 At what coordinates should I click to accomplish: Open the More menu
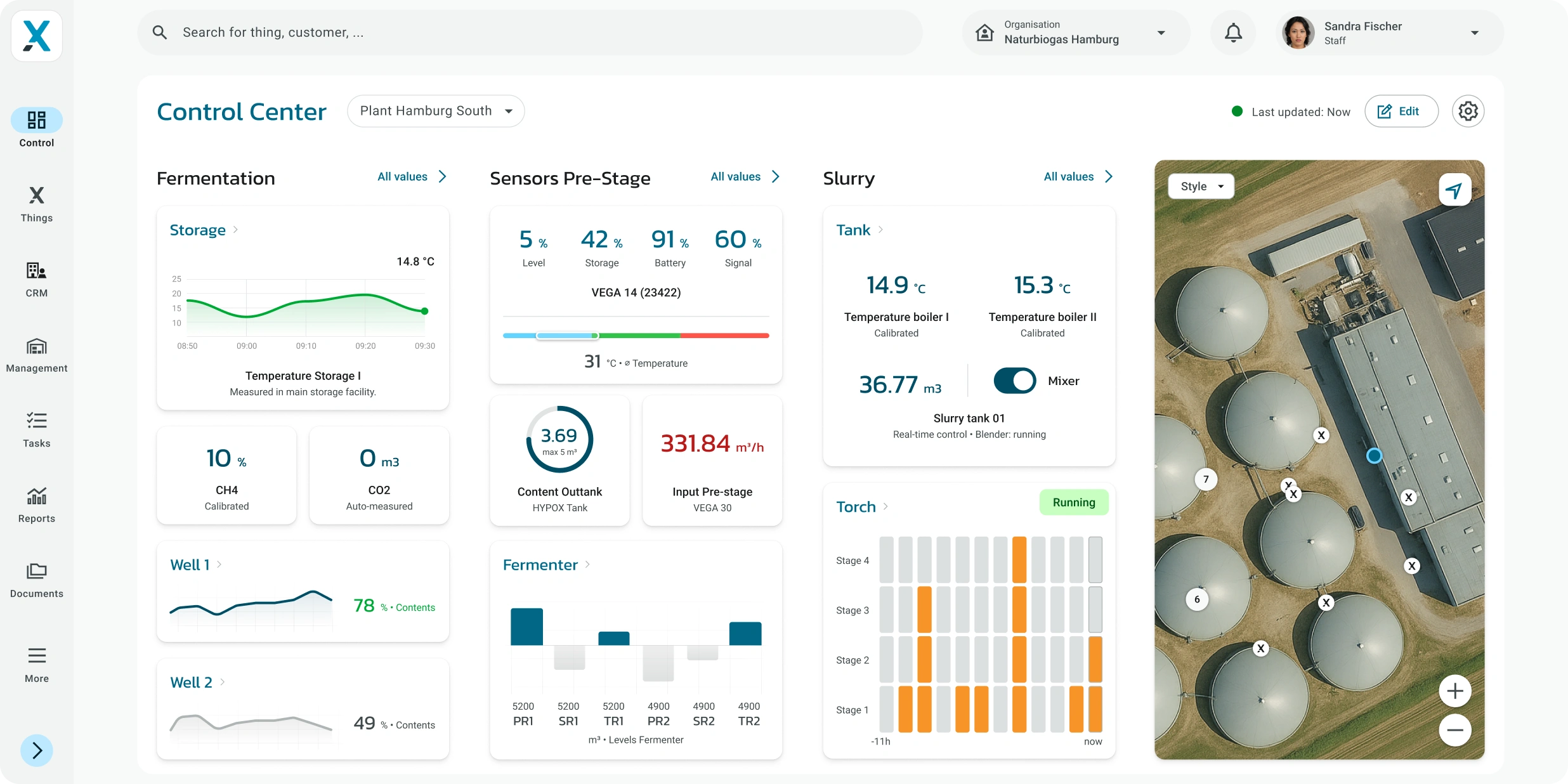[x=37, y=664]
